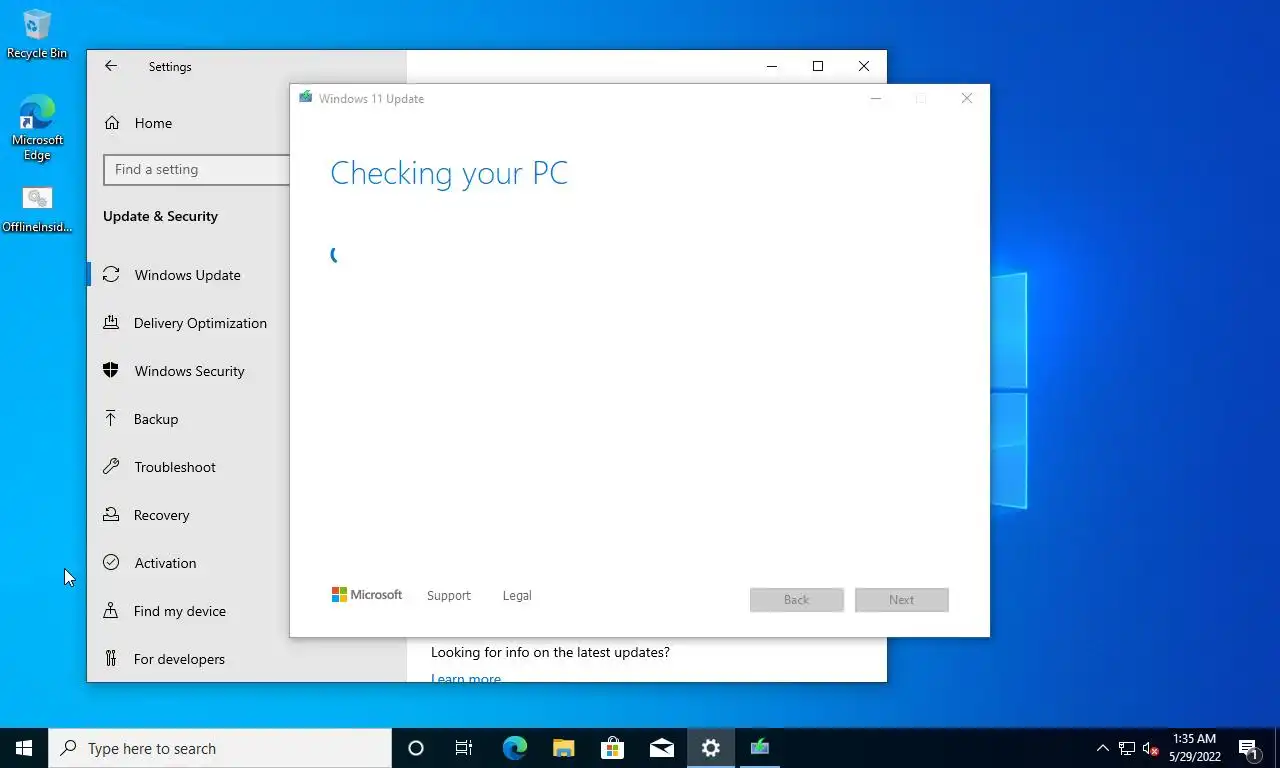Open the Windows Start menu
This screenshot has width=1280, height=768.
tap(24, 748)
